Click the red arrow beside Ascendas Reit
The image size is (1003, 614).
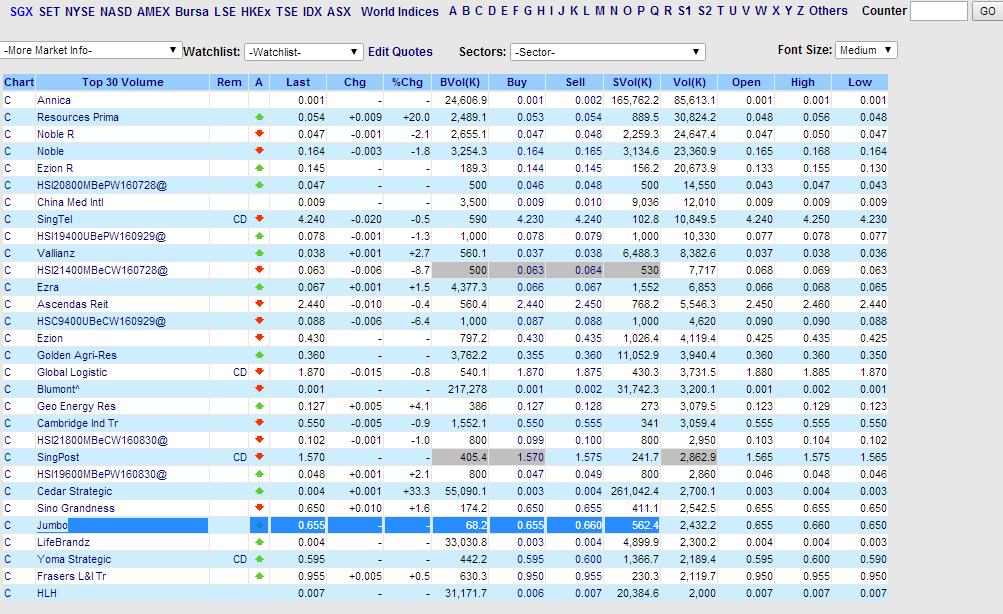(258, 304)
